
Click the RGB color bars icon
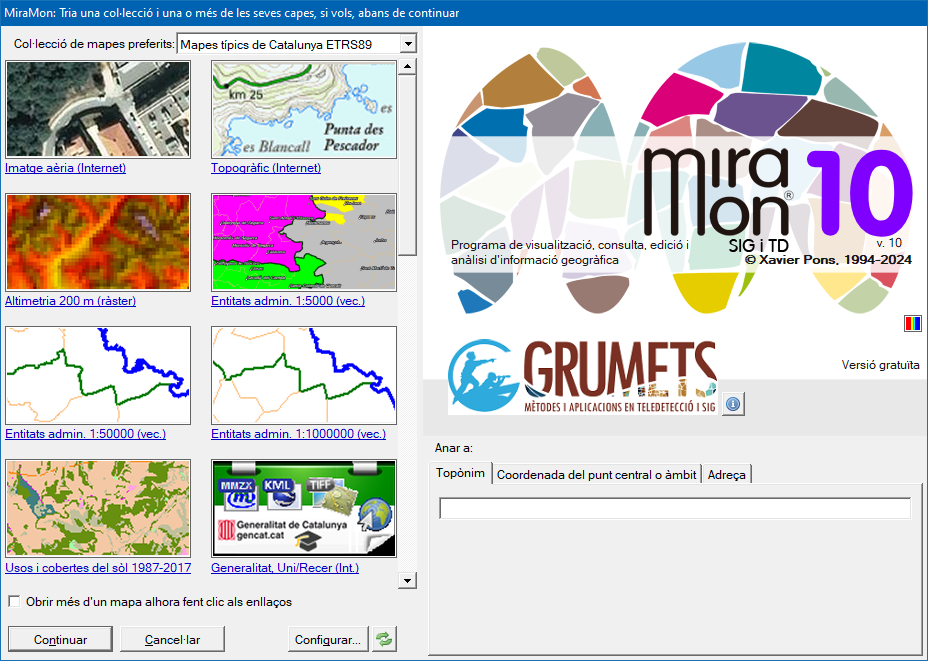click(x=913, y=324)
